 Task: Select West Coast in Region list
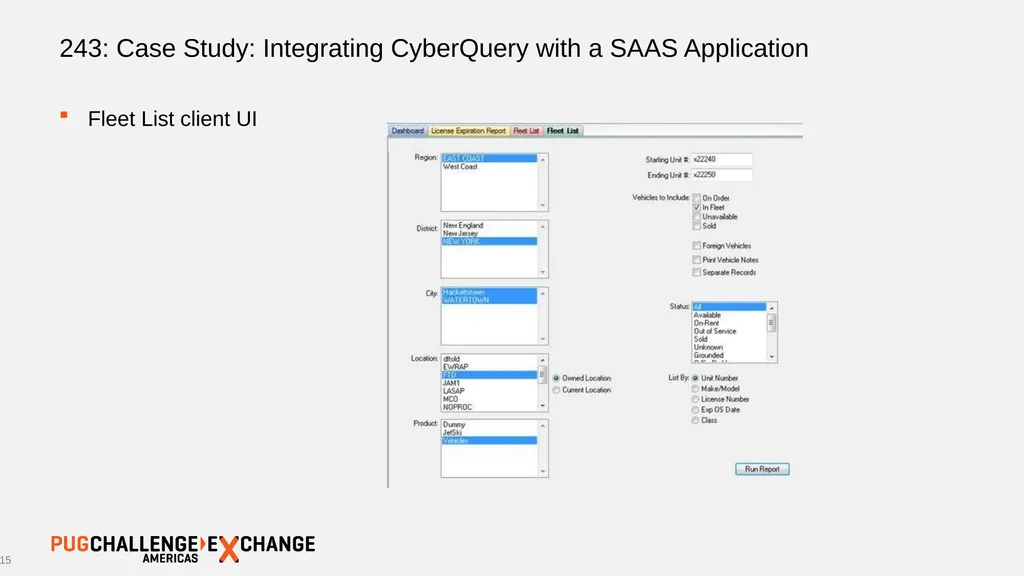(489, 167)
